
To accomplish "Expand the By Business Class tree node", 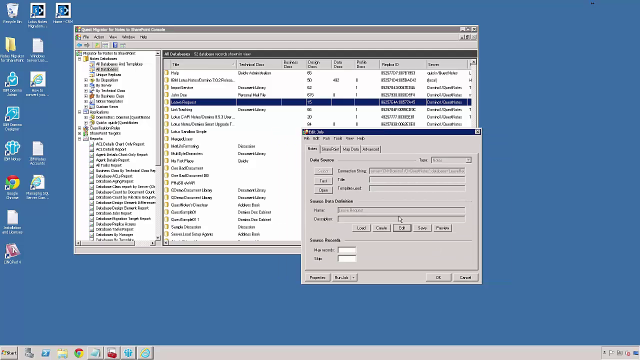I will [x=86, y=96].
